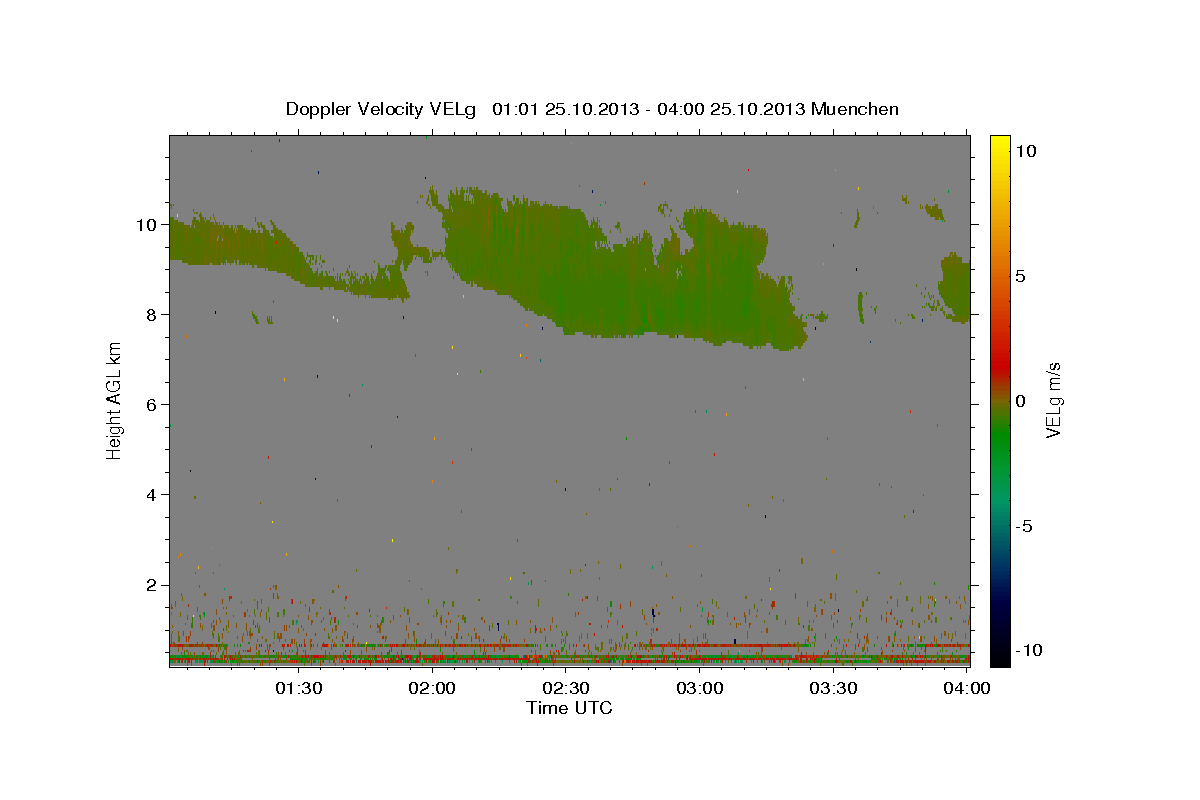
Task: Click the date range text '01:01 25.10.2013 - 04:00 25.10.2013'
Action: [650, 109]
